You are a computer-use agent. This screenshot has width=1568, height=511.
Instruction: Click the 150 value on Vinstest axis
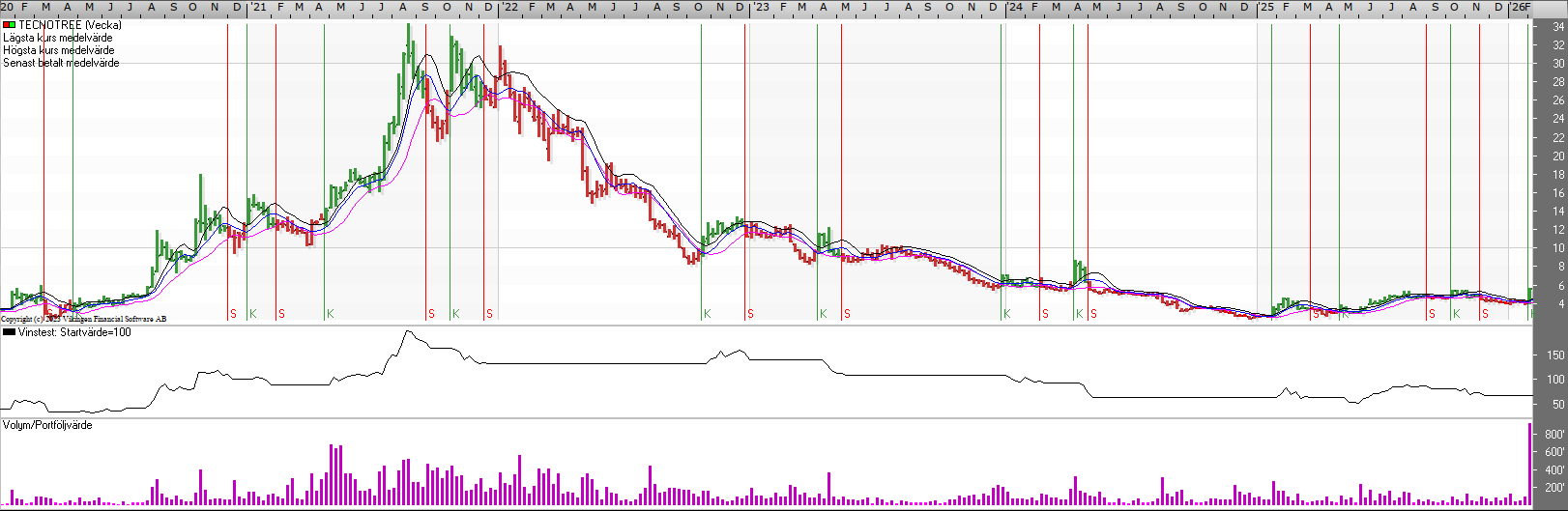[1554, 355]
